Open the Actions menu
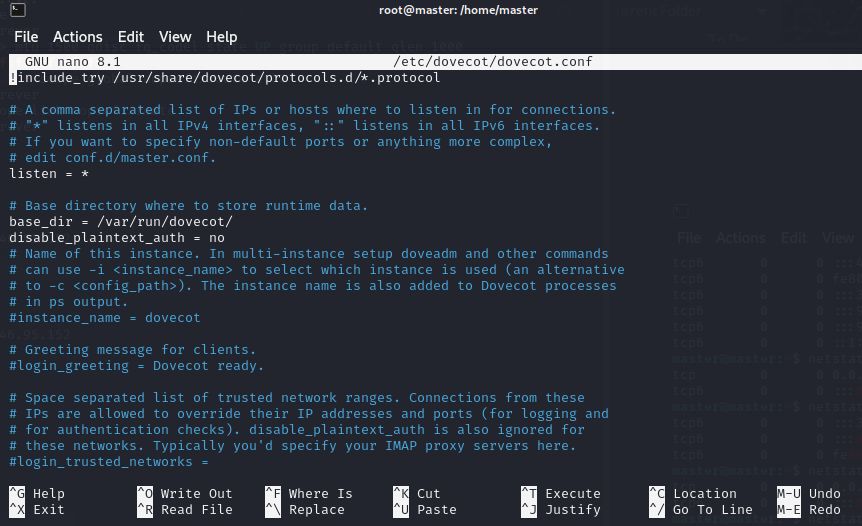Image resolution: width=862 pixels, height=526 pixels. pos(78,37)
